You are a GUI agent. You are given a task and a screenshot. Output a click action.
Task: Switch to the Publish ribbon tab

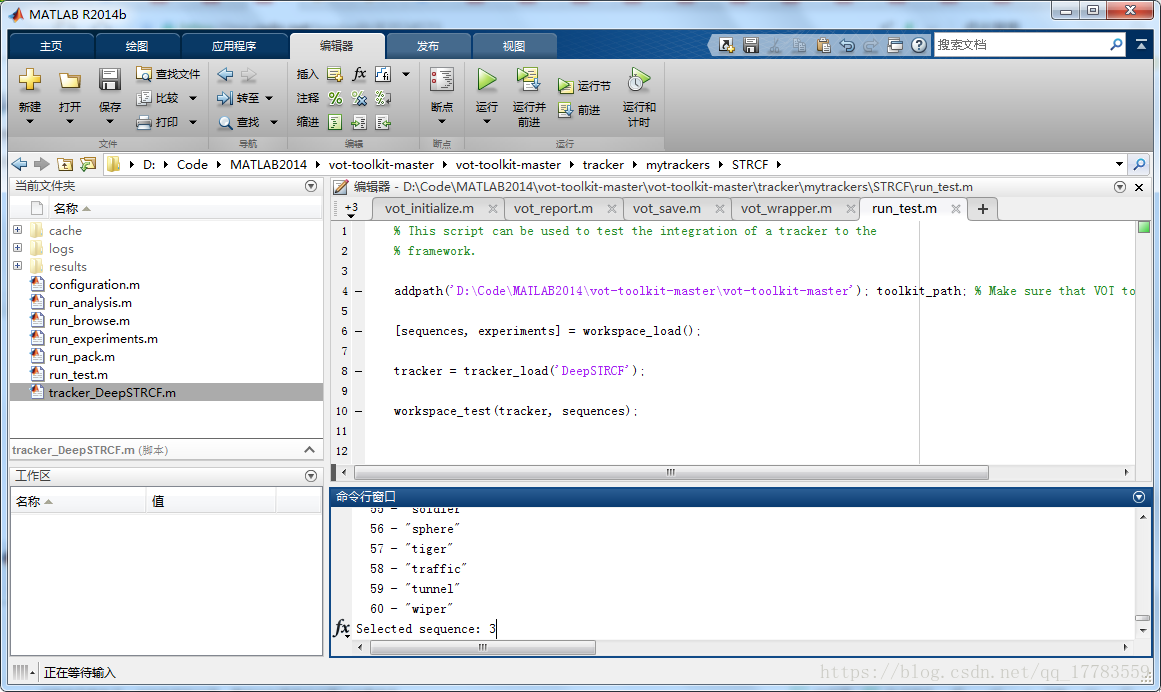(428, 46)
